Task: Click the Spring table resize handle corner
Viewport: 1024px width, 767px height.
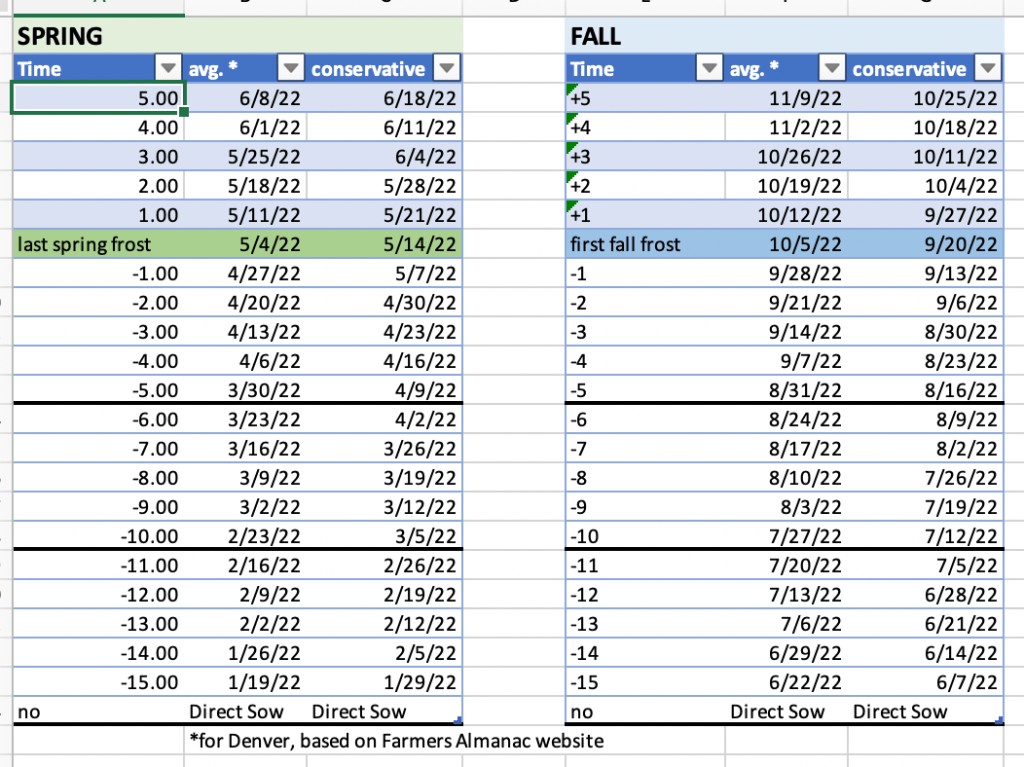Action: coord(458,719)
